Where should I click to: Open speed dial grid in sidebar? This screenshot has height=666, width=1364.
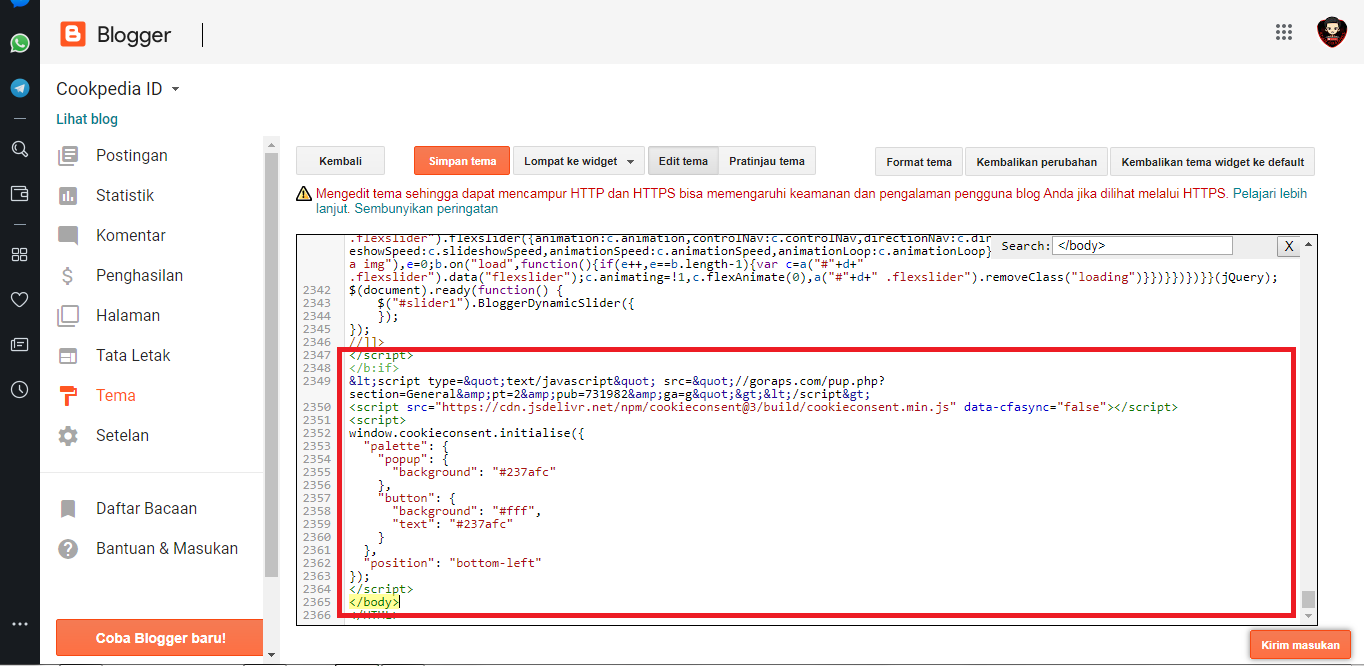(19, 254)
